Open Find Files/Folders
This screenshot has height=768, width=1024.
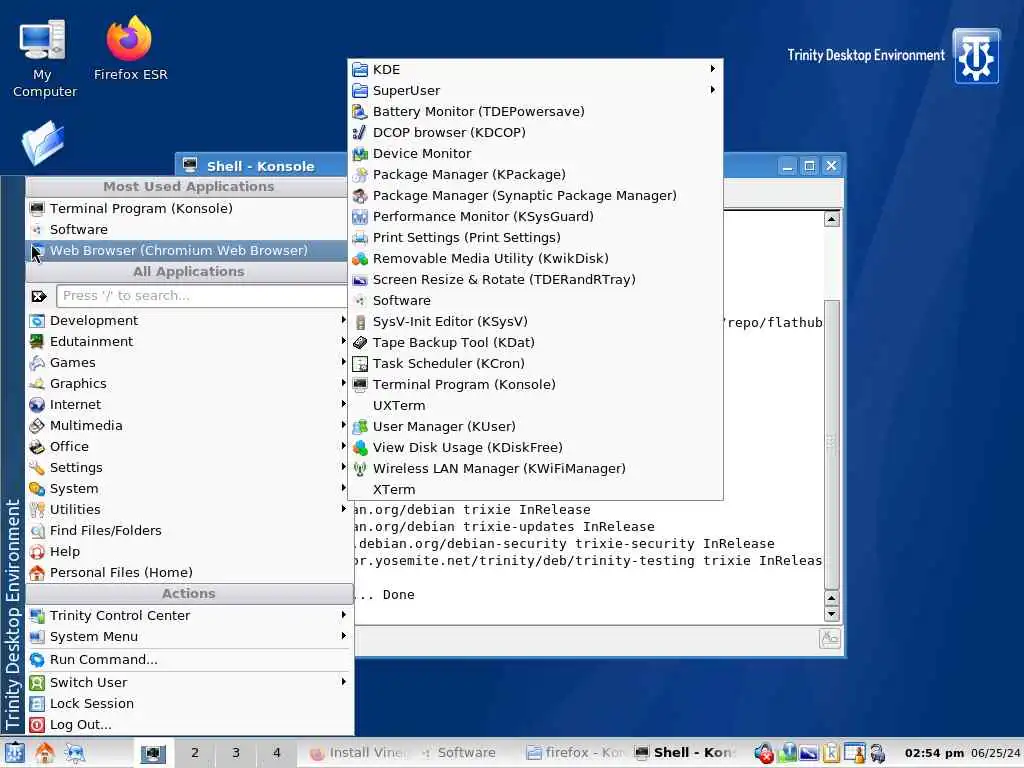tap(189, 530)
